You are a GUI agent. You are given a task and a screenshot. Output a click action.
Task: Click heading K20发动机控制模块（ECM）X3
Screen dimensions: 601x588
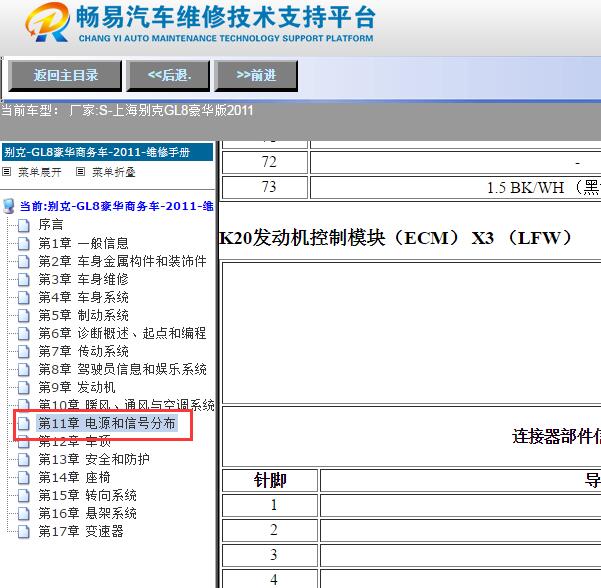point(395,238)
